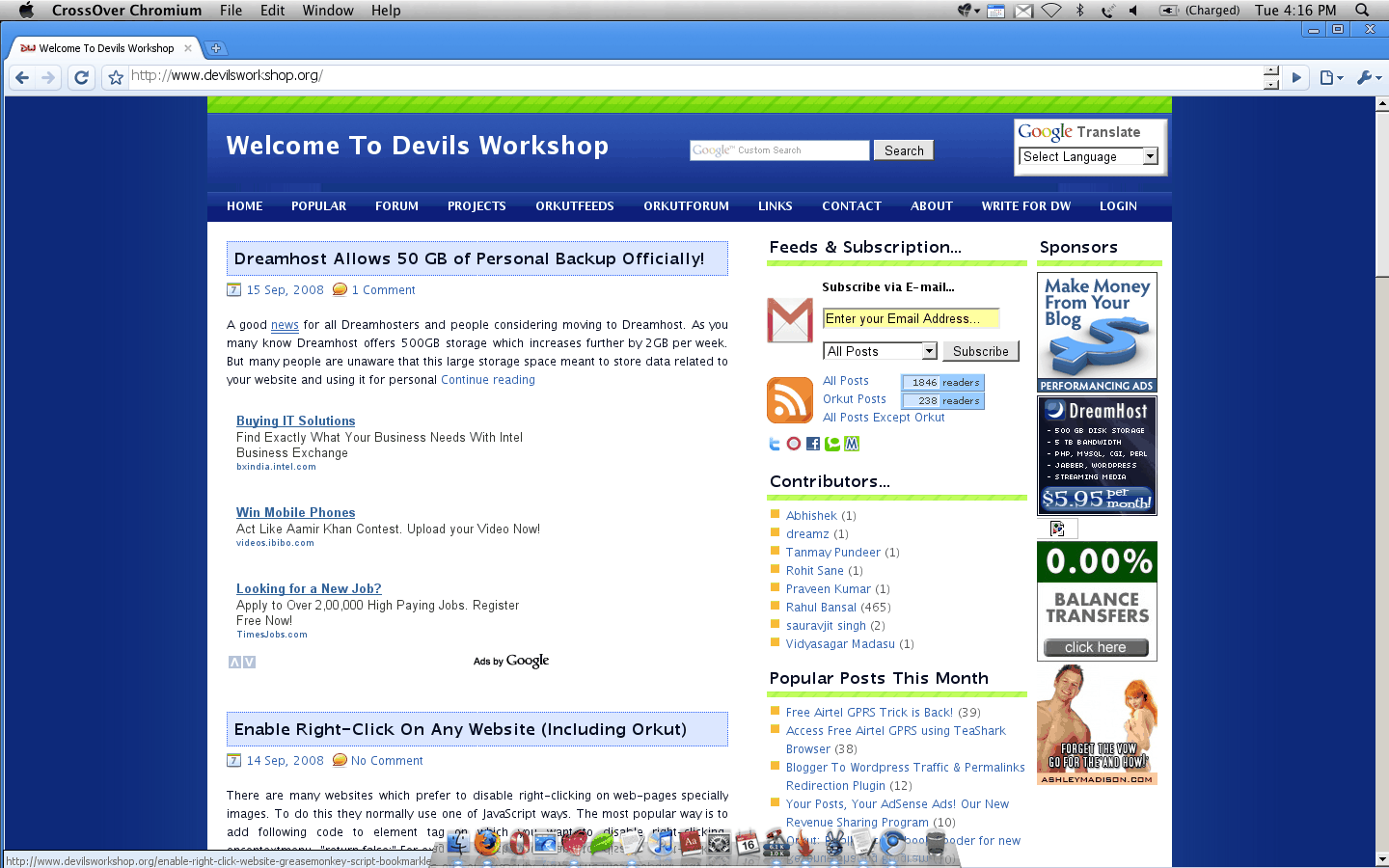Viewport: 1389px width, 868px height.
Task: Open the Orkut Posts feed link
Action: [854, 399]
